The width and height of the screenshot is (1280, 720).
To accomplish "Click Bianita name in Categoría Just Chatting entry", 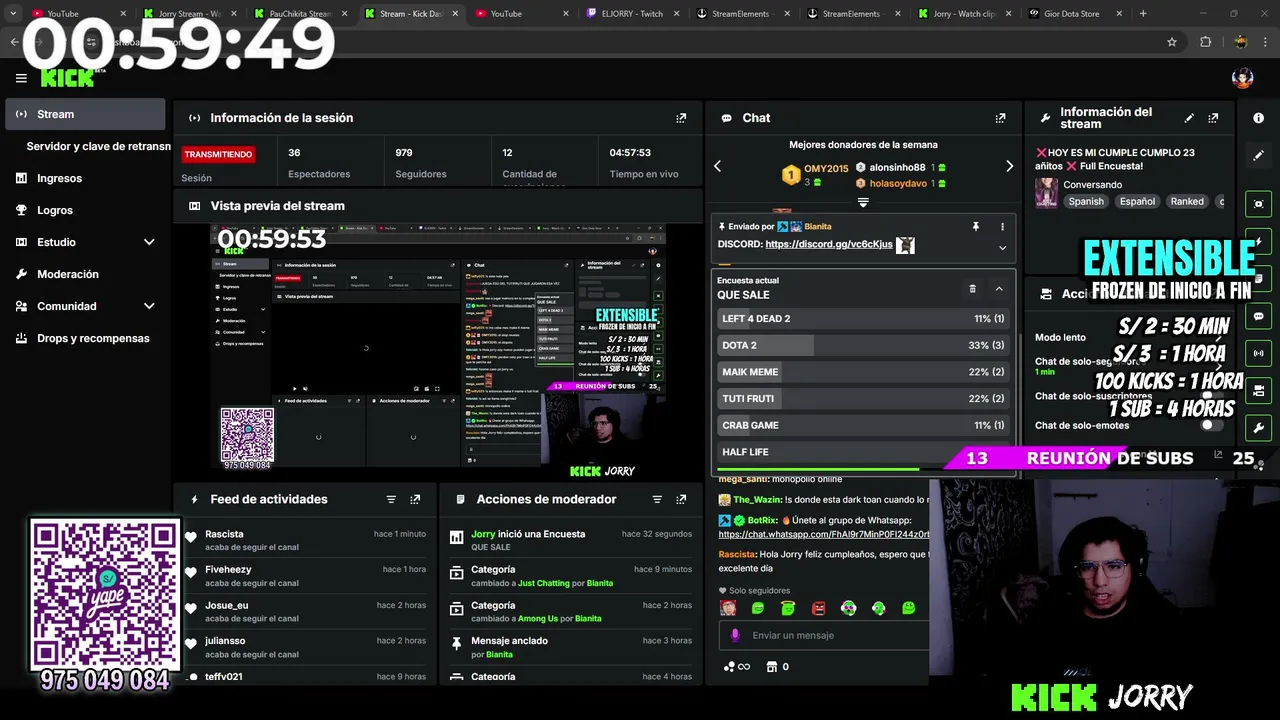I will 599,583.
